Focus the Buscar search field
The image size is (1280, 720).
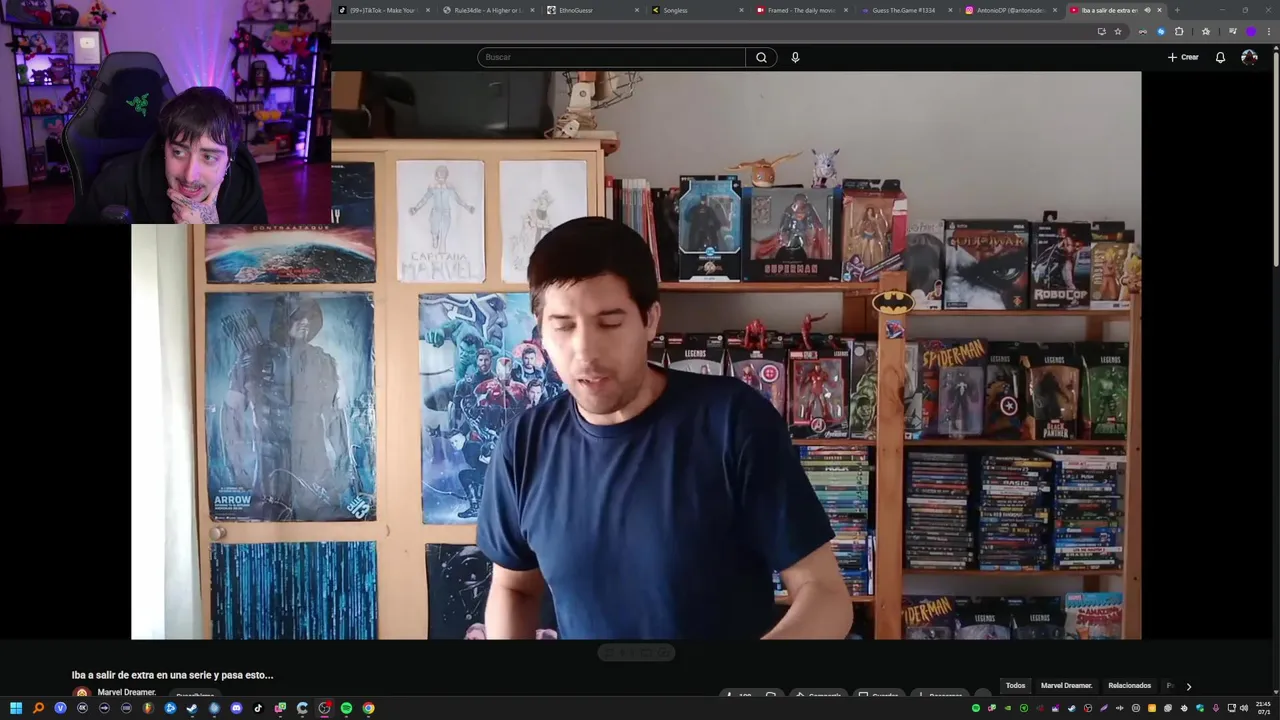pos(611,57)
